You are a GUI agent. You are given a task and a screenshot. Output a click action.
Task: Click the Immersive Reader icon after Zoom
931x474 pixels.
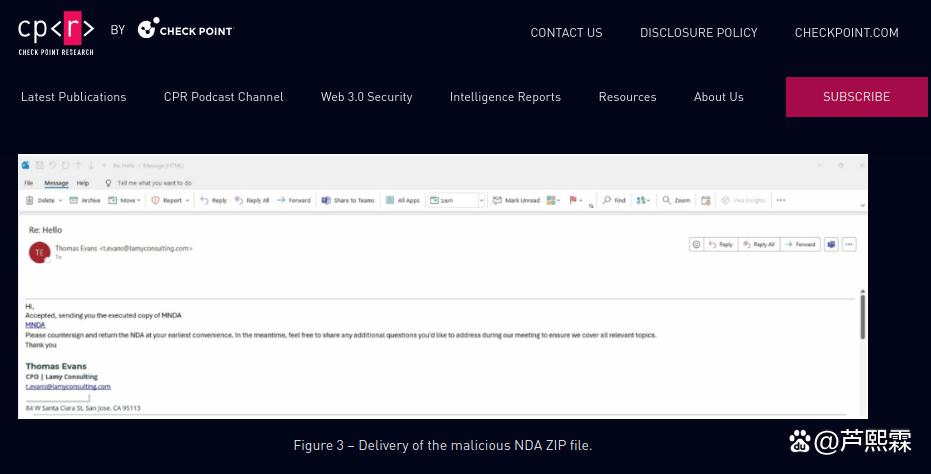[x=705, y=200]
